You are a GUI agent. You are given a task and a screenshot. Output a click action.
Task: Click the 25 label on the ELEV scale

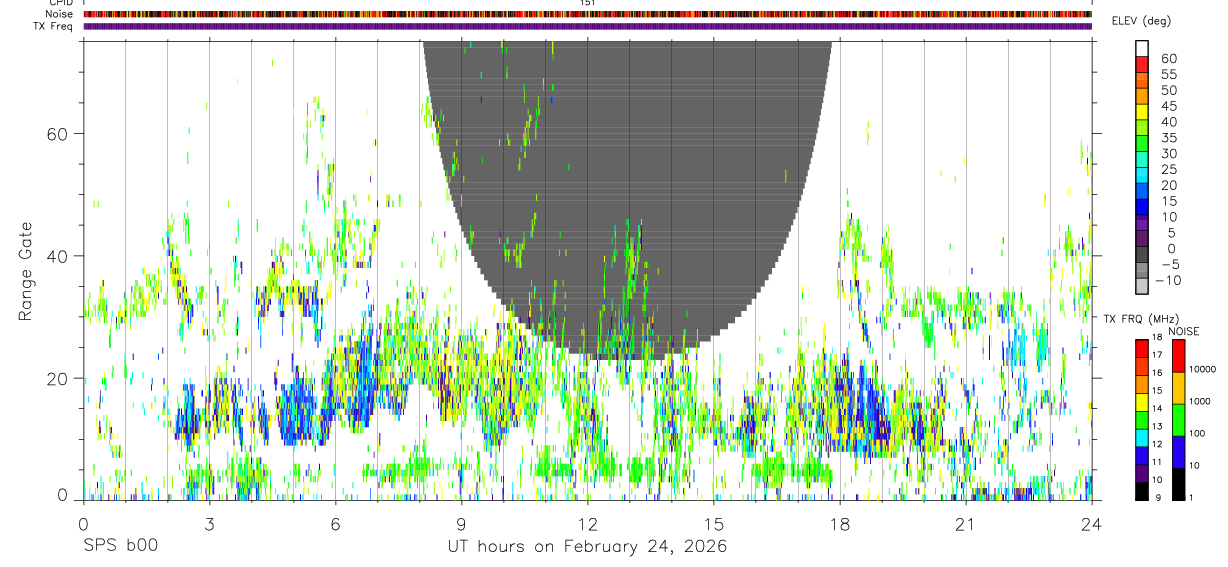click(1168, 169)
